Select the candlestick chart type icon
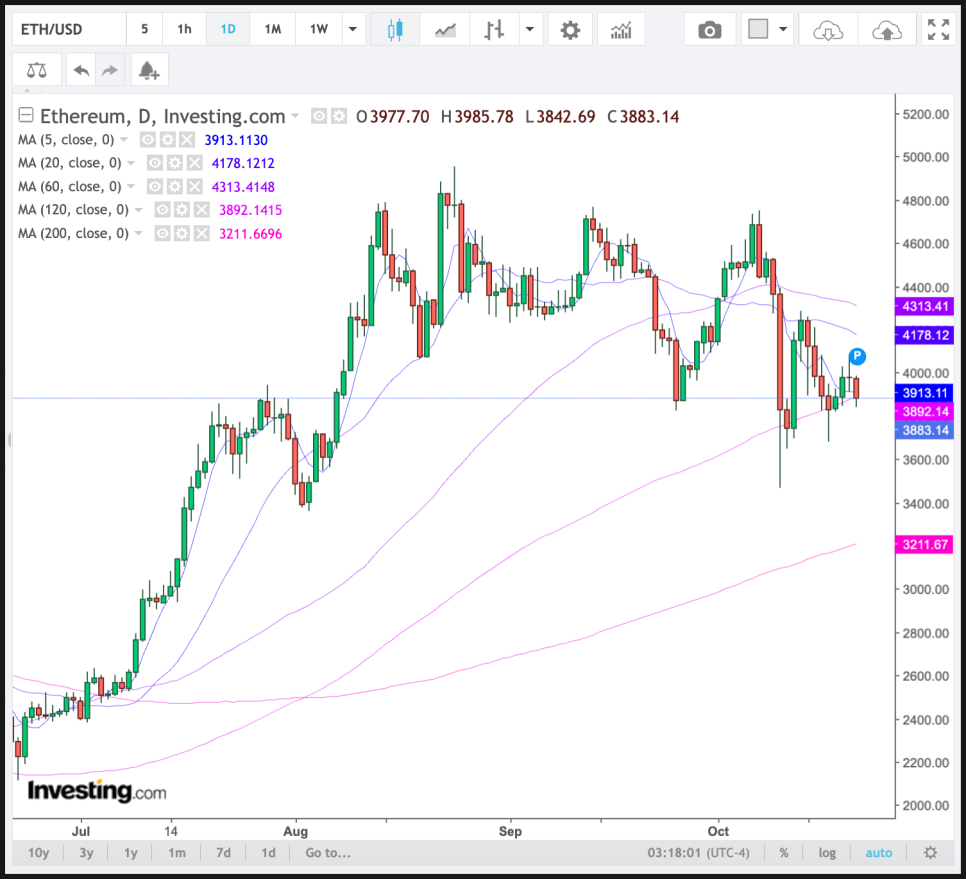966x879 pixels. 395,30
